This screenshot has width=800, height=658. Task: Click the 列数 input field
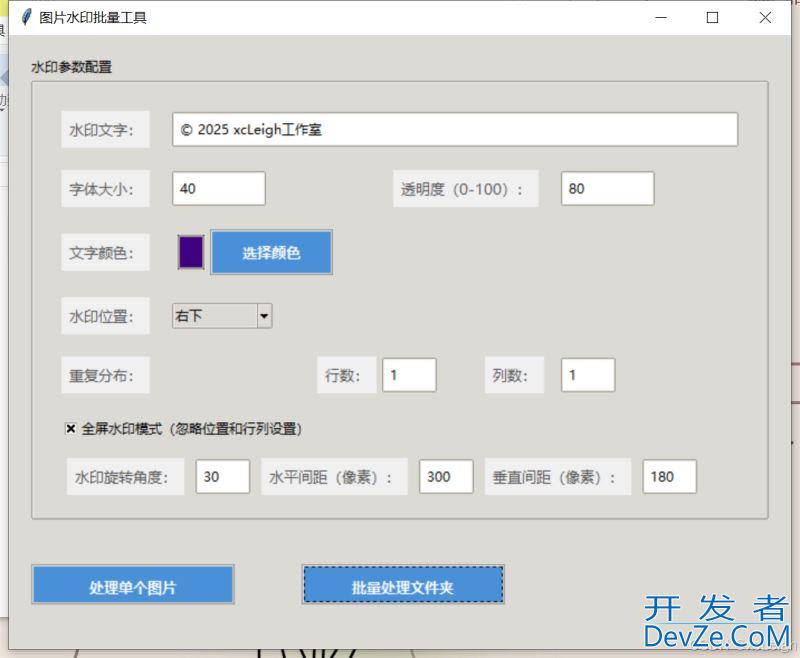[587, 375]
